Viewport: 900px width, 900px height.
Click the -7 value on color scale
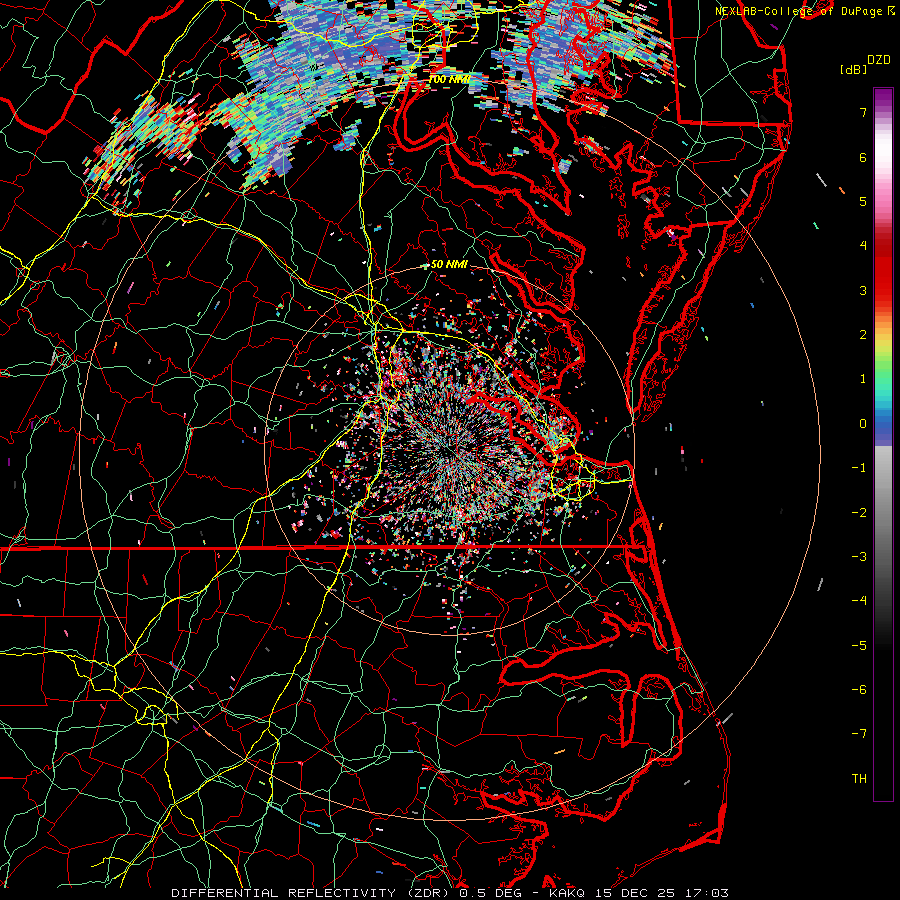(x=859, y=734)
